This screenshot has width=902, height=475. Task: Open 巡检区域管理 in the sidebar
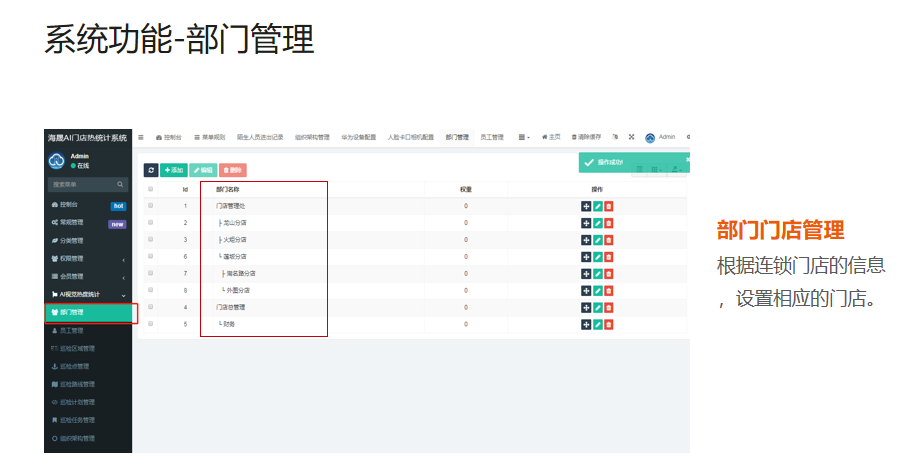78,348
